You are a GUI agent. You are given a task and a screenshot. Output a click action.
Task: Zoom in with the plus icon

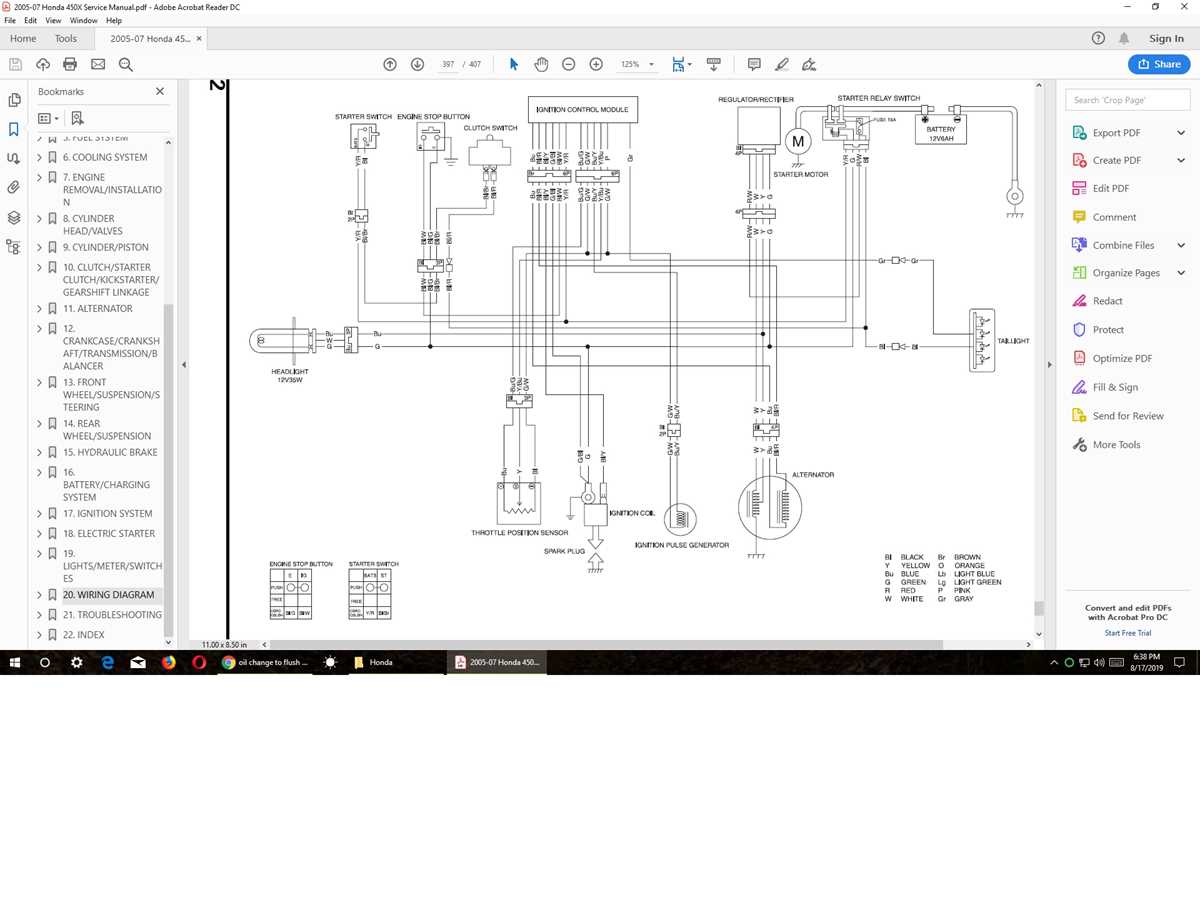[x=596, y=64]
